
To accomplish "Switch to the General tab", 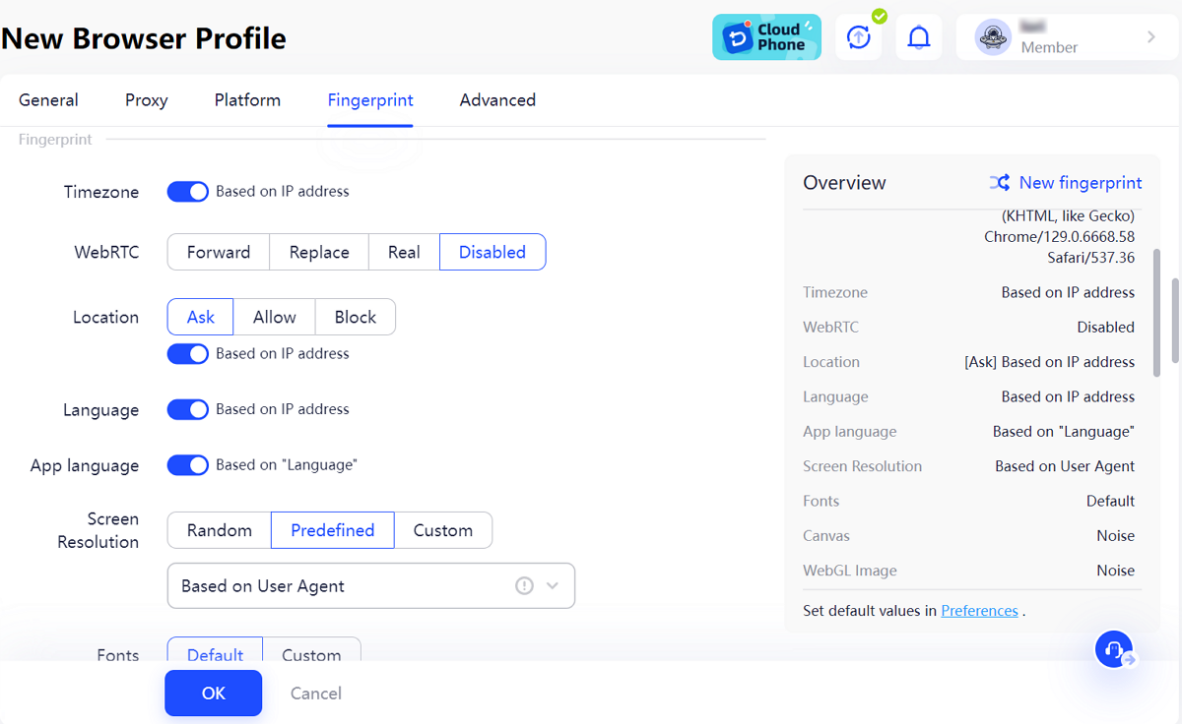I will (x=48, y=100).
